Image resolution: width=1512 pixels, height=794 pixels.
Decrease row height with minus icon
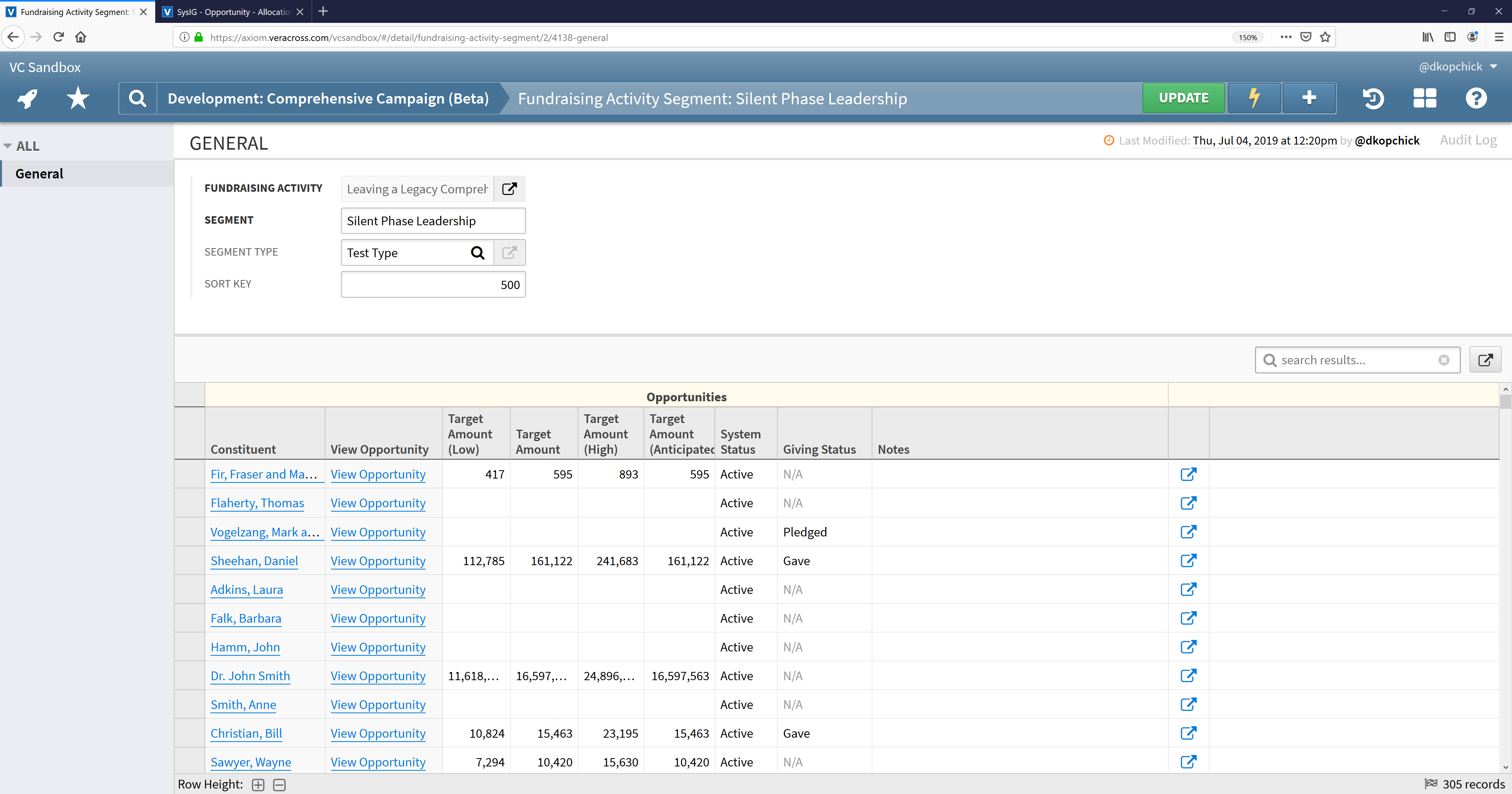279,785
